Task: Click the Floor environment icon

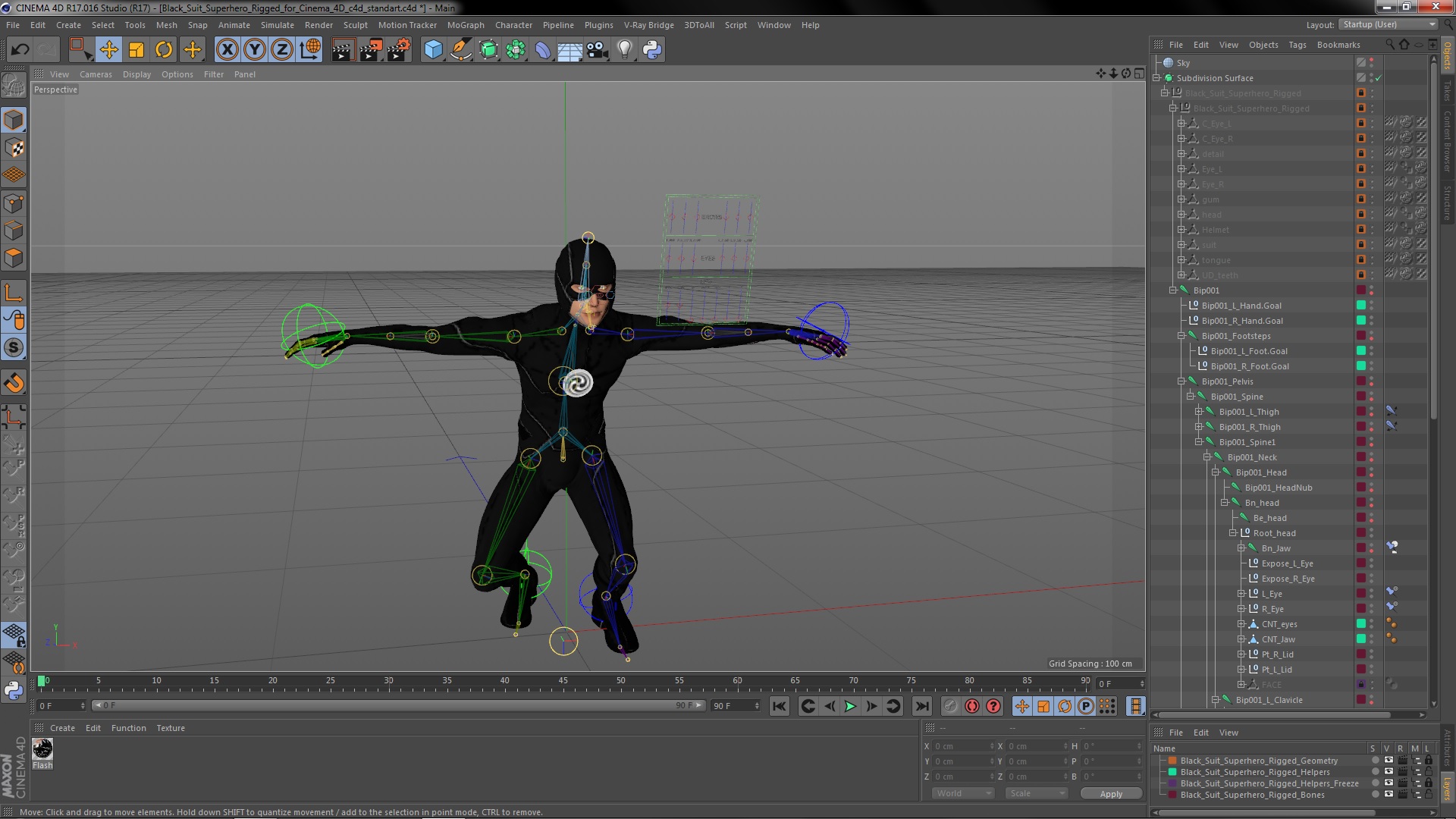Action: point(570,50)
